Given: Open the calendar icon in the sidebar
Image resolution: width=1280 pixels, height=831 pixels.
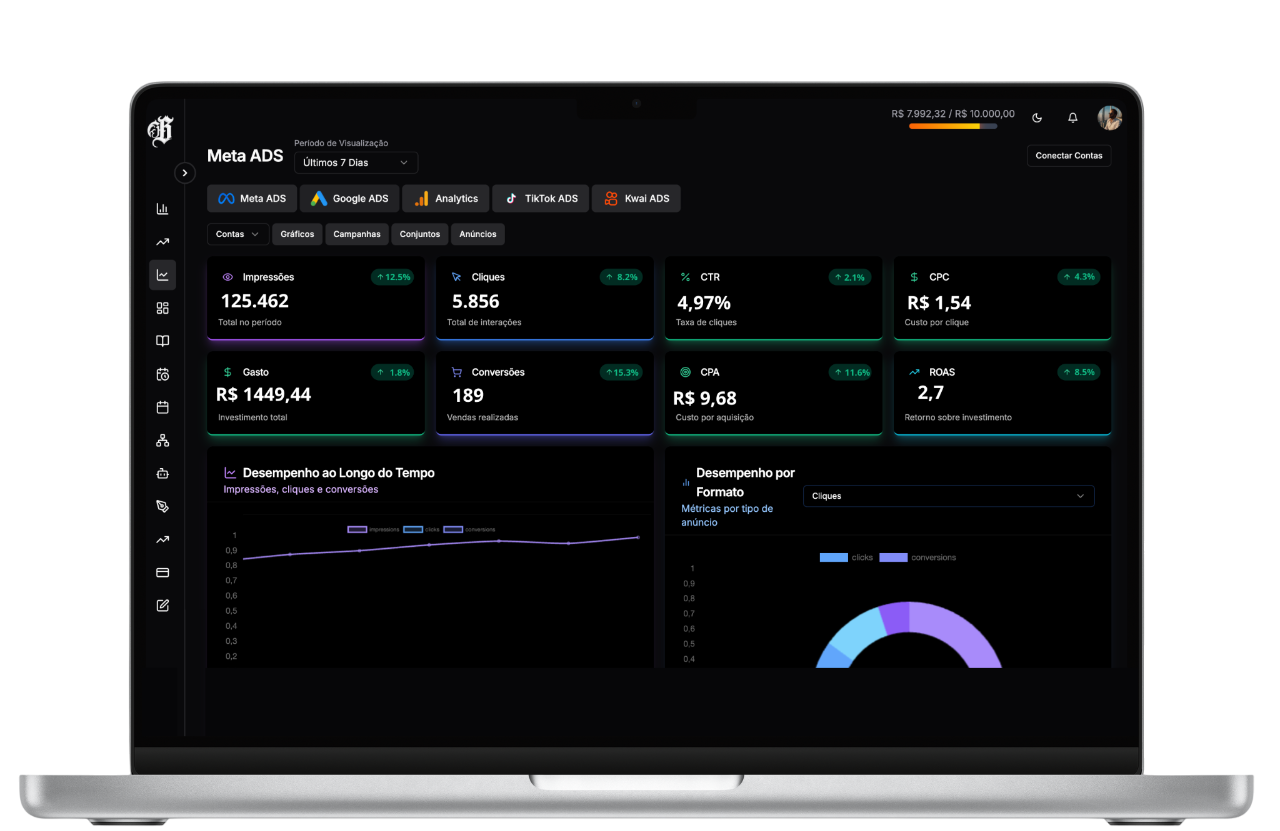Looking at the screenshot, I should pos(162,407).
